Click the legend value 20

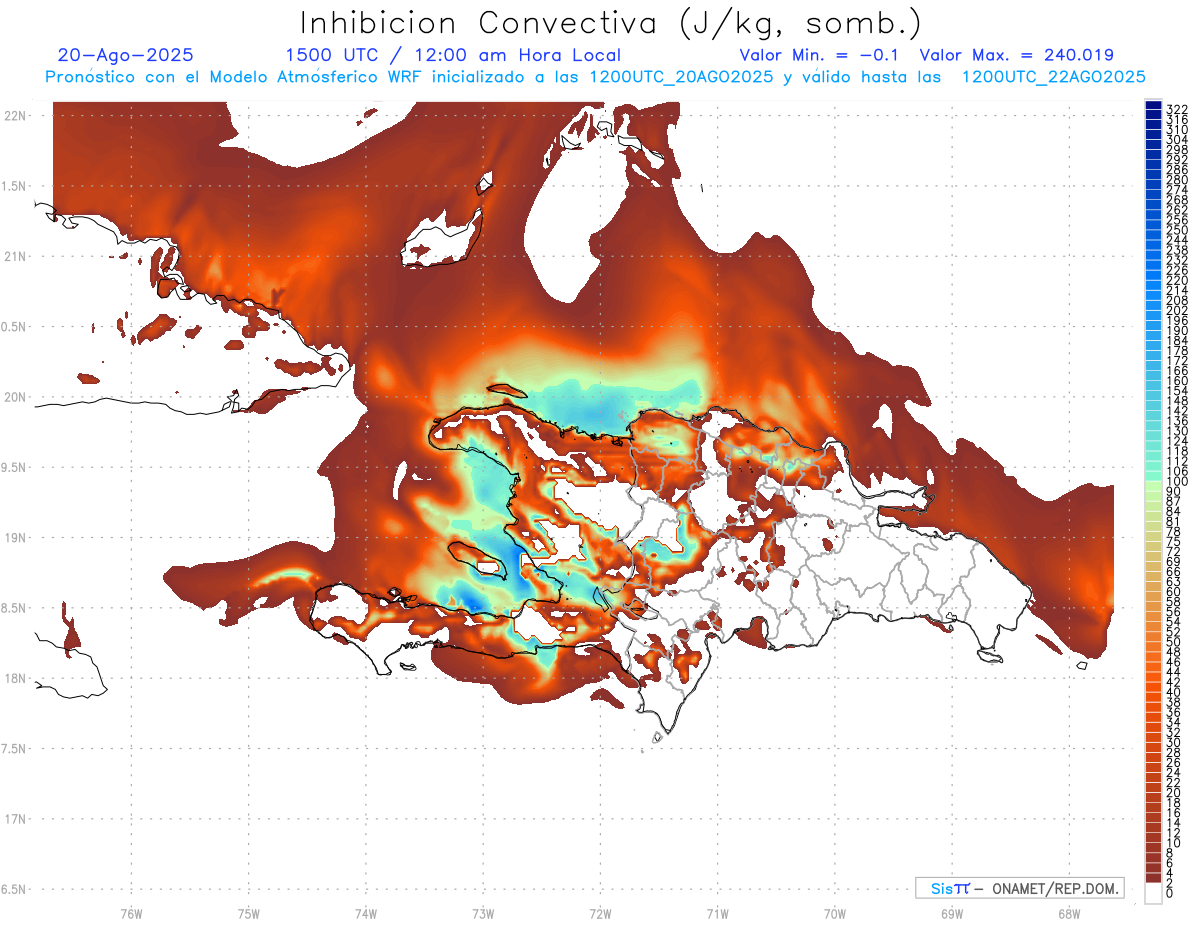[x=1174, y=793]
